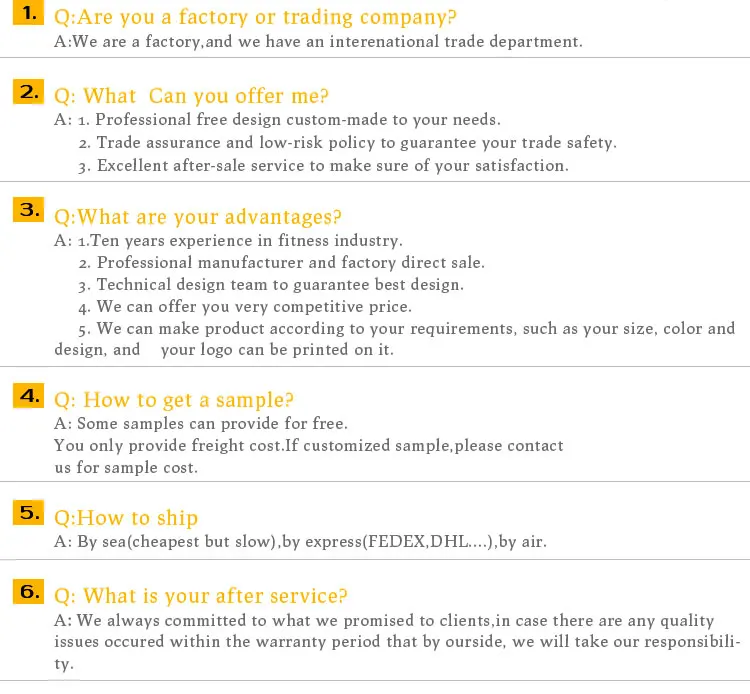Screen dimensions: 750x694
Task: Click the yellow number 5 badge
Action: click(x=29, y=514)
